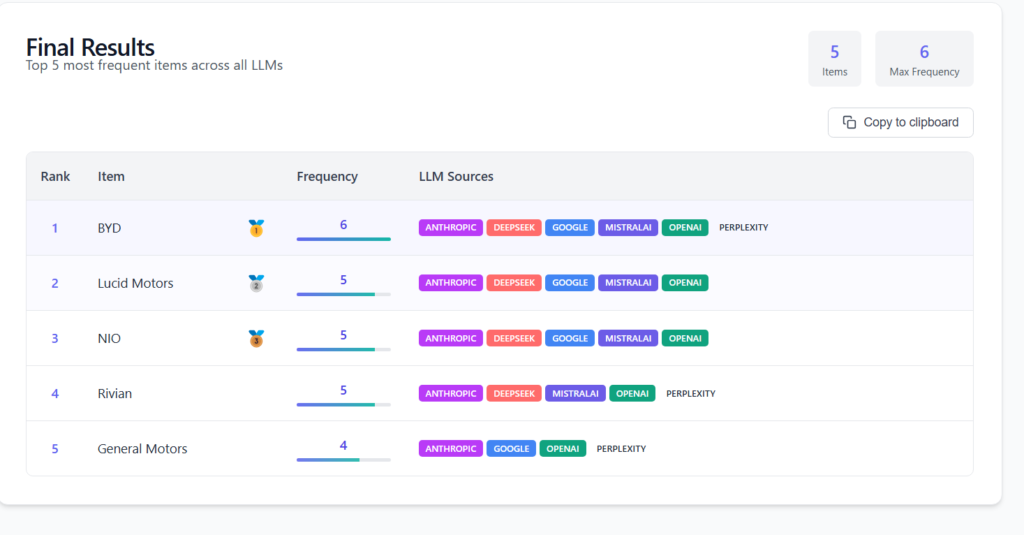
Task: Click the ANTHROPIC tag in Rivian row
Action: (x=451, y=393)
